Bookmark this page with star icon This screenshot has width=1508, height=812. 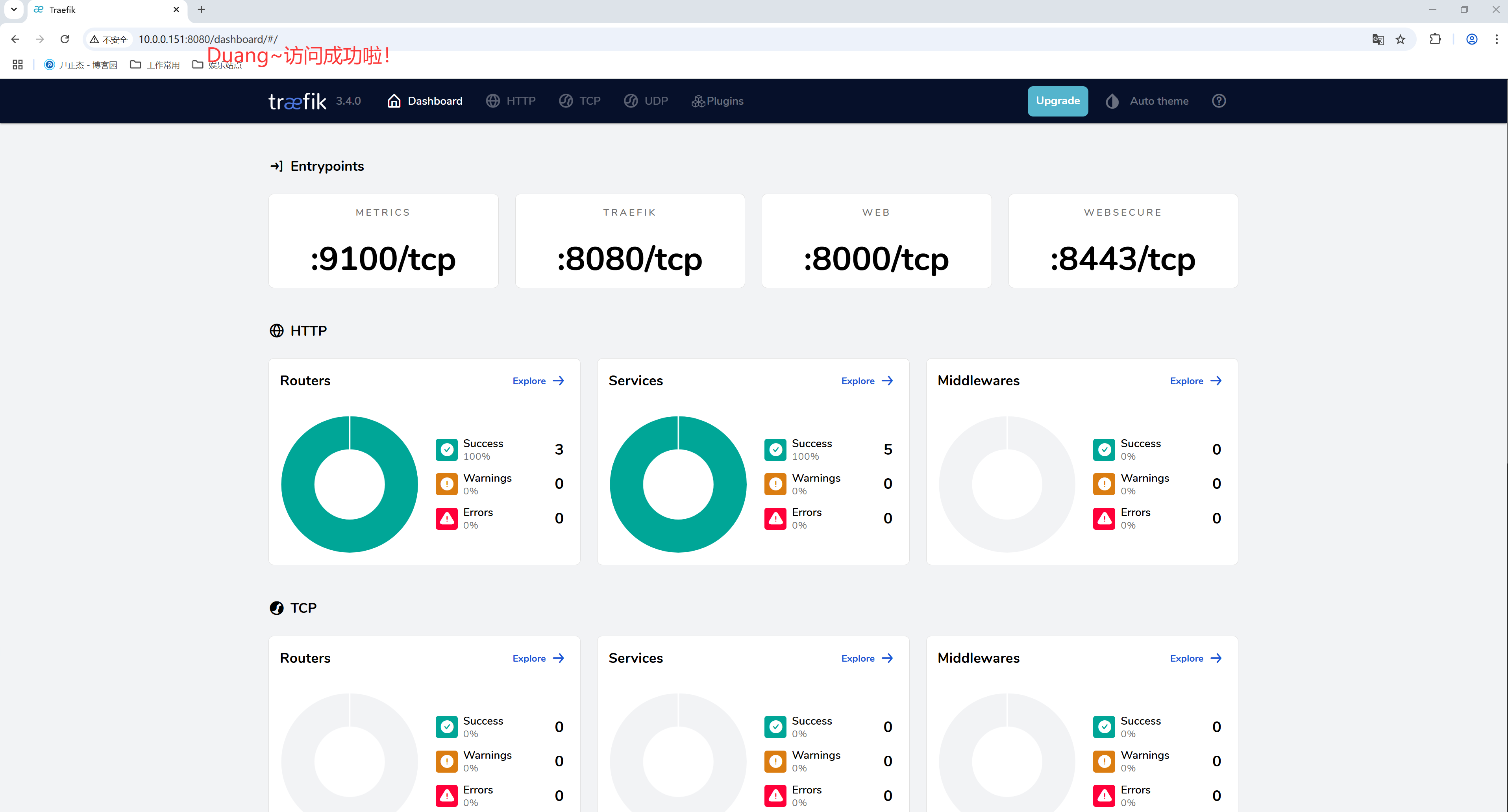1400,39
